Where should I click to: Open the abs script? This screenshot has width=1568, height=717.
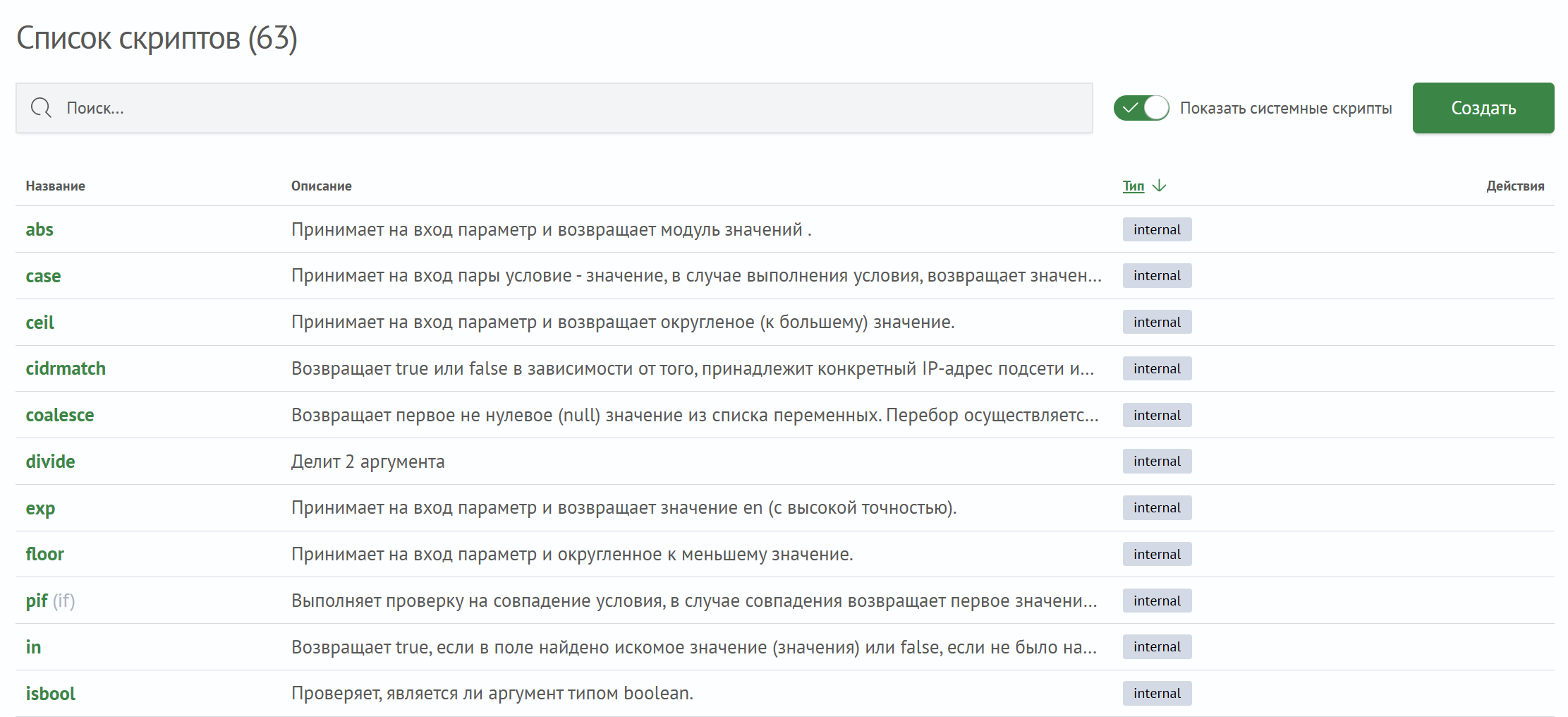pyautogui.click(x=39, y=229)
